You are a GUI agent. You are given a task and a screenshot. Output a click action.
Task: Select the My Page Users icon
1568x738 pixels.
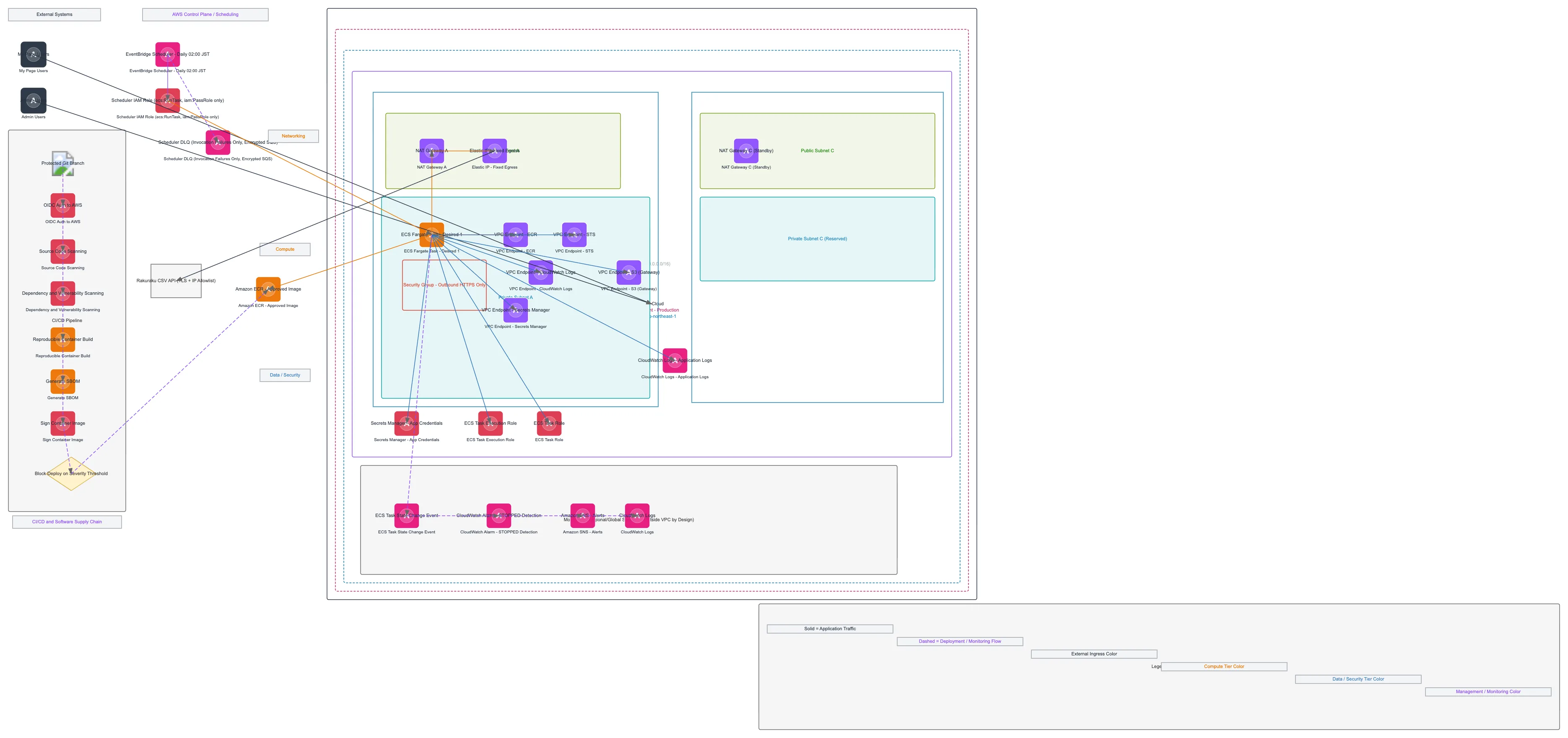point(34,54)
